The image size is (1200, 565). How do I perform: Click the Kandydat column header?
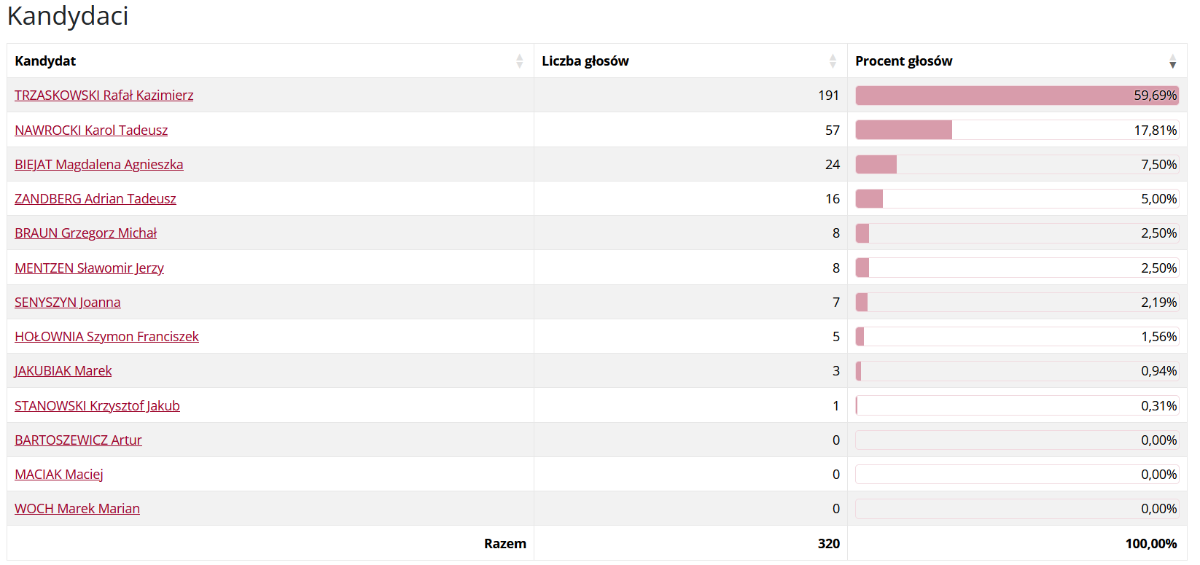click(x=46, y=61)
